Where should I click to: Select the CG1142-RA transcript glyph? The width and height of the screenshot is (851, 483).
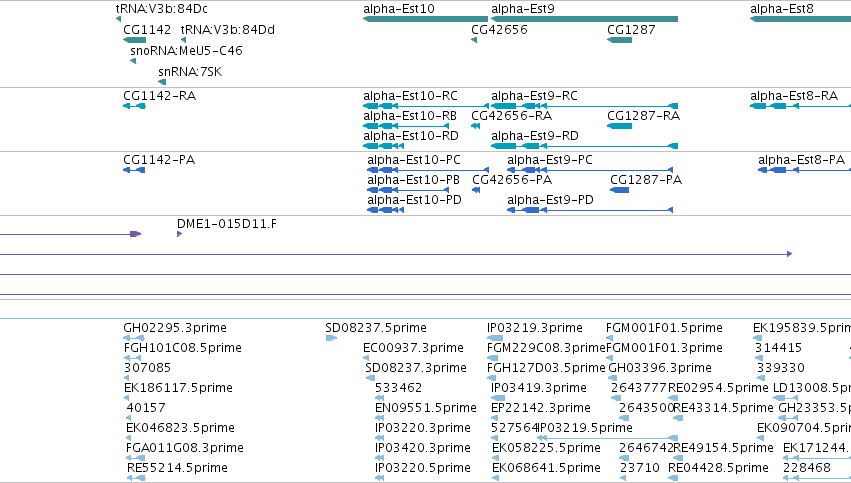click(134, 106)
